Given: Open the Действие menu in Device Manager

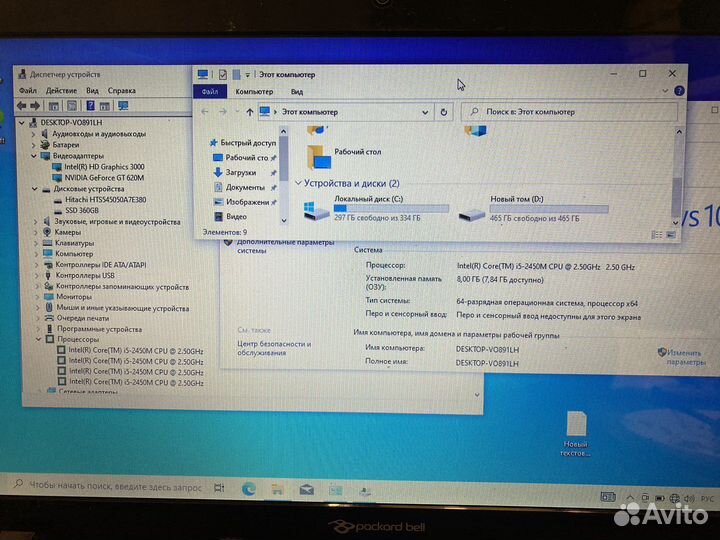Looking at the screenshot, I should [x=61, y=90].
